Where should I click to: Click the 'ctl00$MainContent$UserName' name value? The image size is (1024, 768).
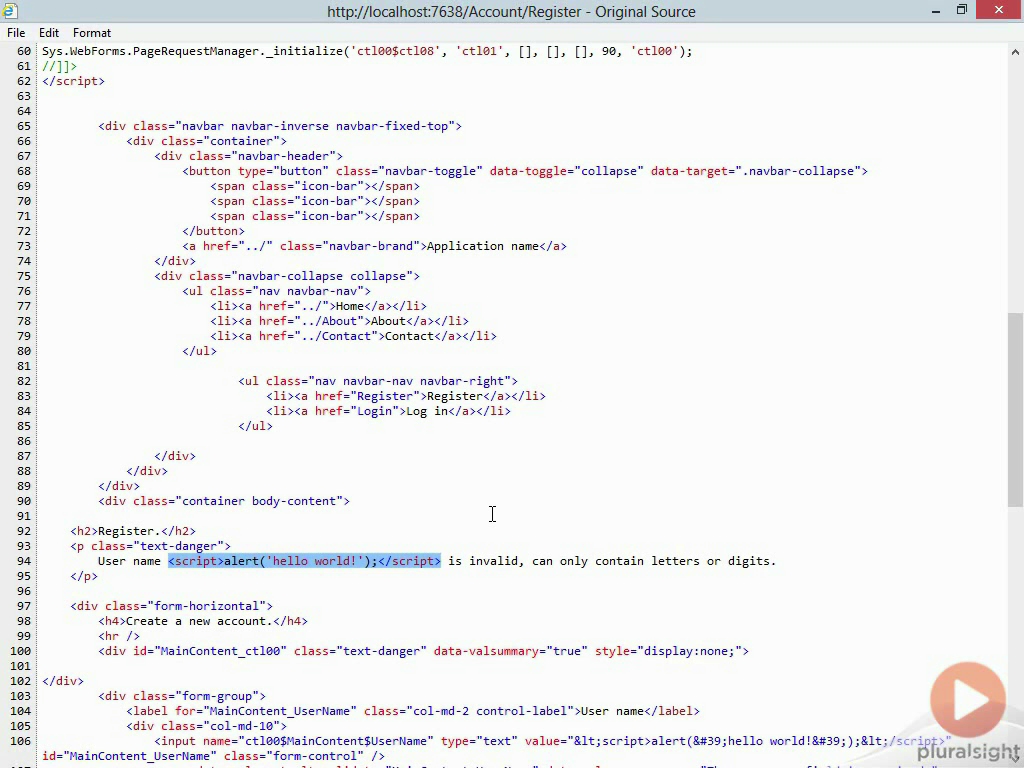(336, 741)
